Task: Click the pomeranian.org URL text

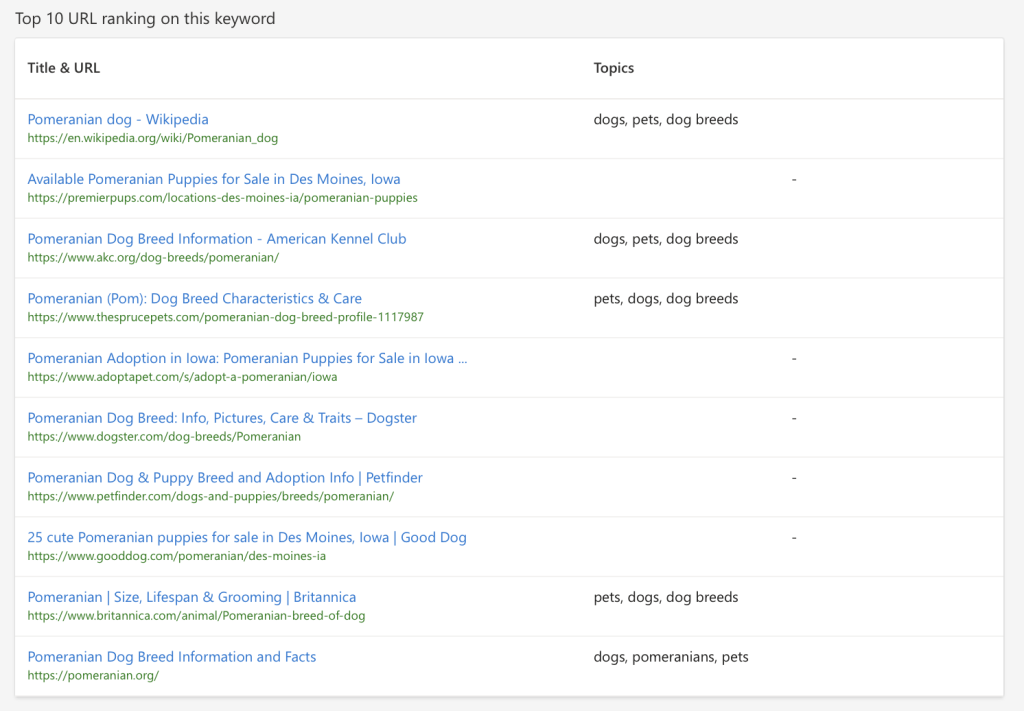Action: (x=93, y=675)
